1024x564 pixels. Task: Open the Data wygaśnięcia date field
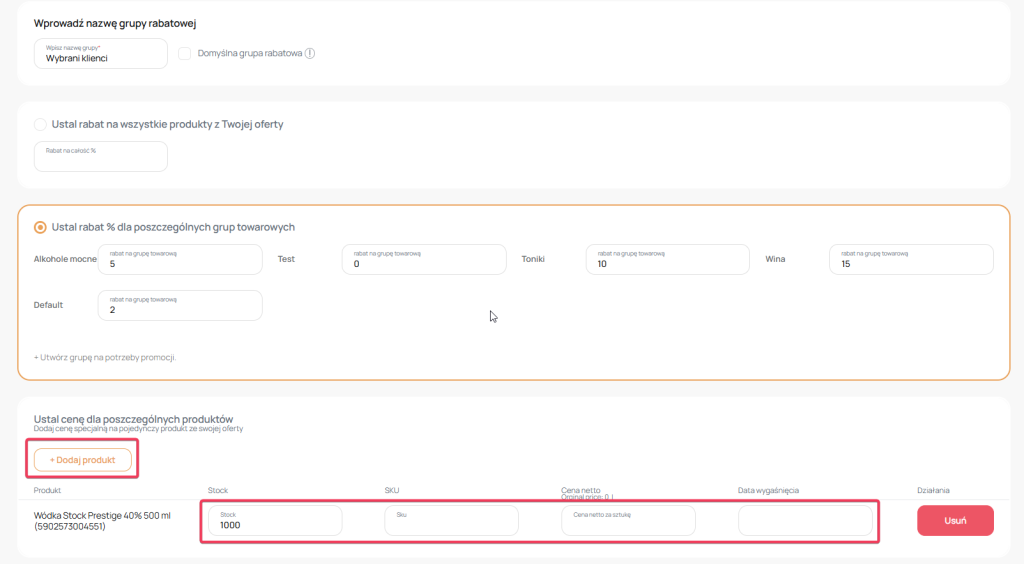(805, 521)
